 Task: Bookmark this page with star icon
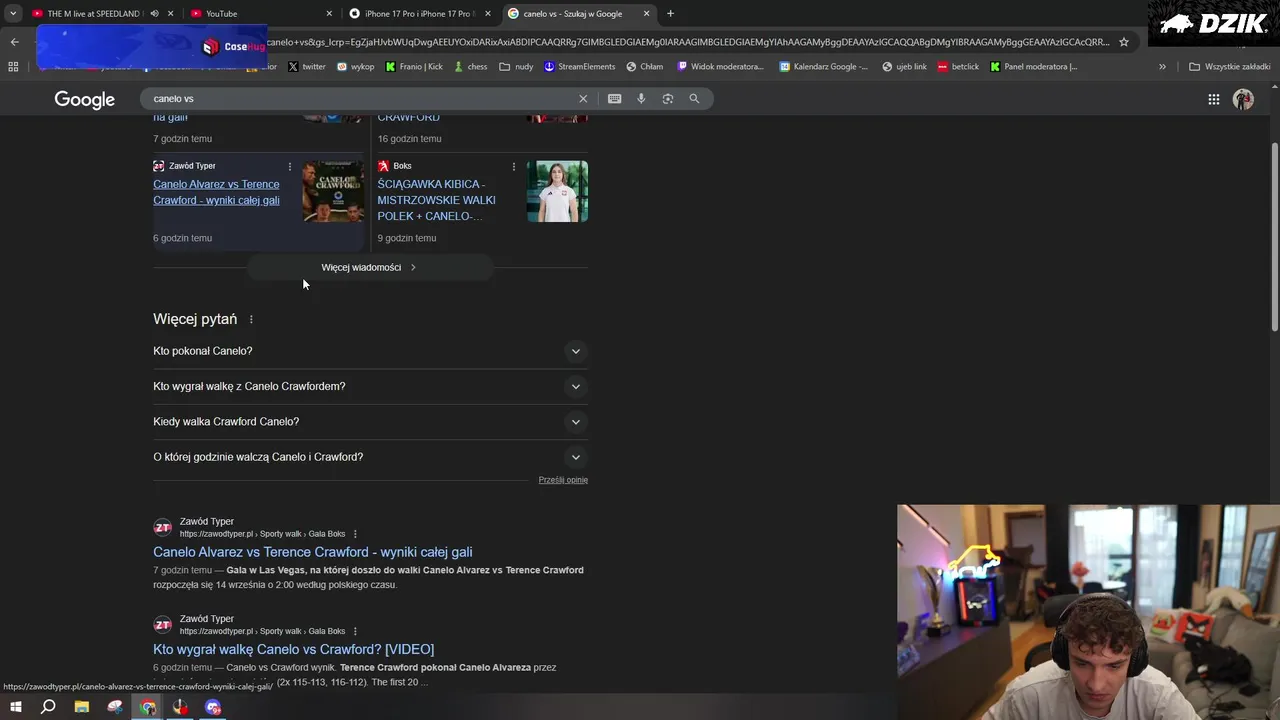1124,42
